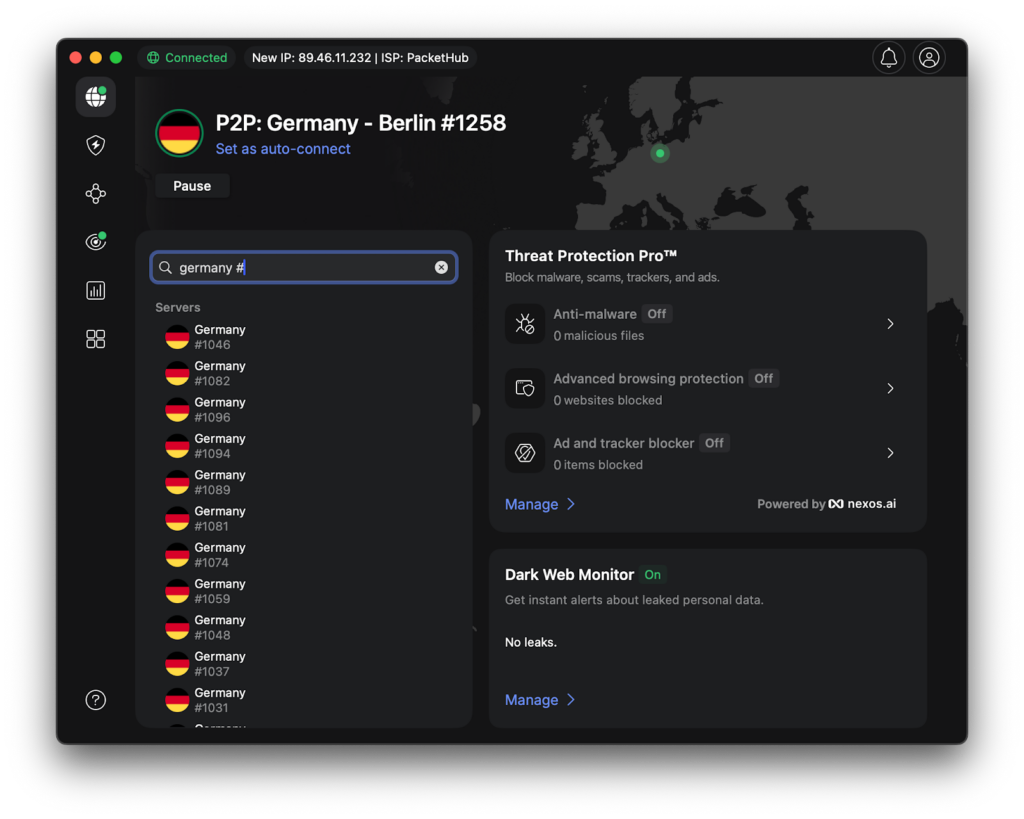Open the apps grid icon in sidebar
The width and height of the screenshot is (1024, 819).
(95, 339)
